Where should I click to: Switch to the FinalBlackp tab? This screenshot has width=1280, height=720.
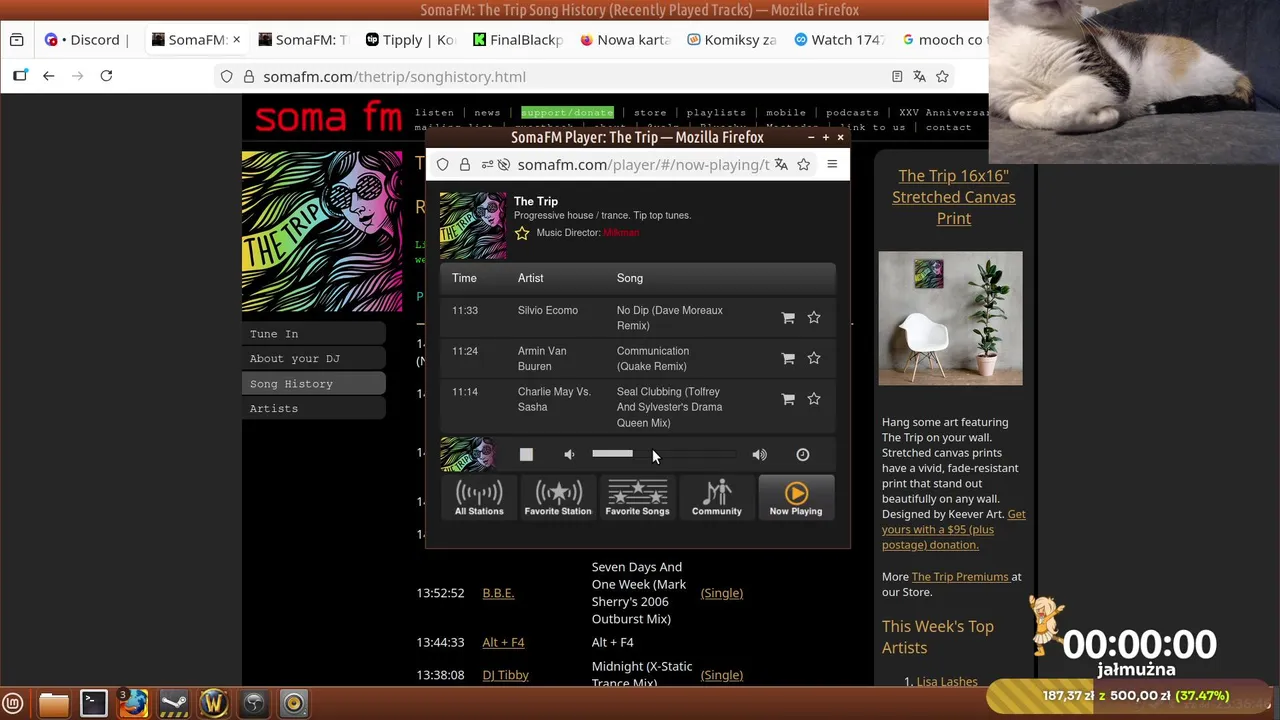click(518, 40)
